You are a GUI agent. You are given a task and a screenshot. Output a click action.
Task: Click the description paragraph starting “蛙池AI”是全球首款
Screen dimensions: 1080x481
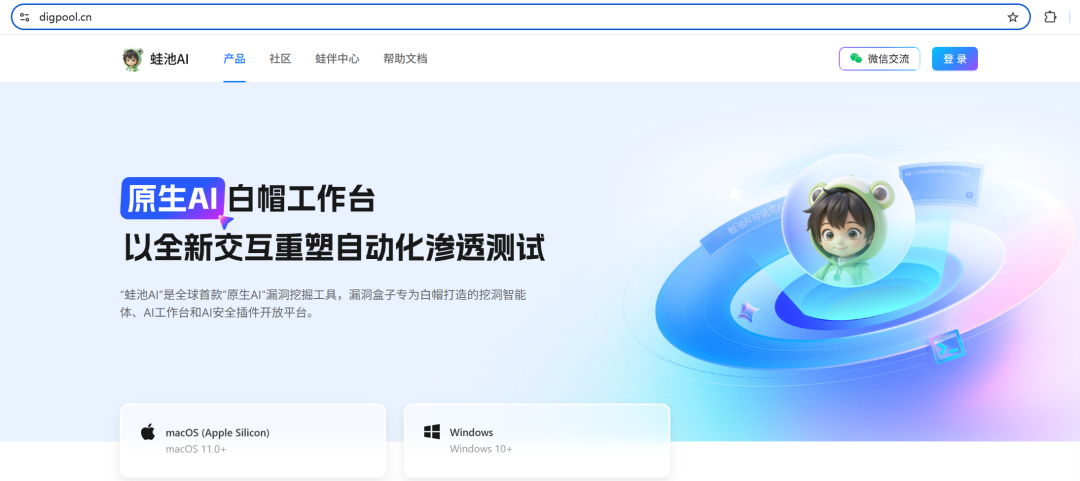click(x=323, y=304)
